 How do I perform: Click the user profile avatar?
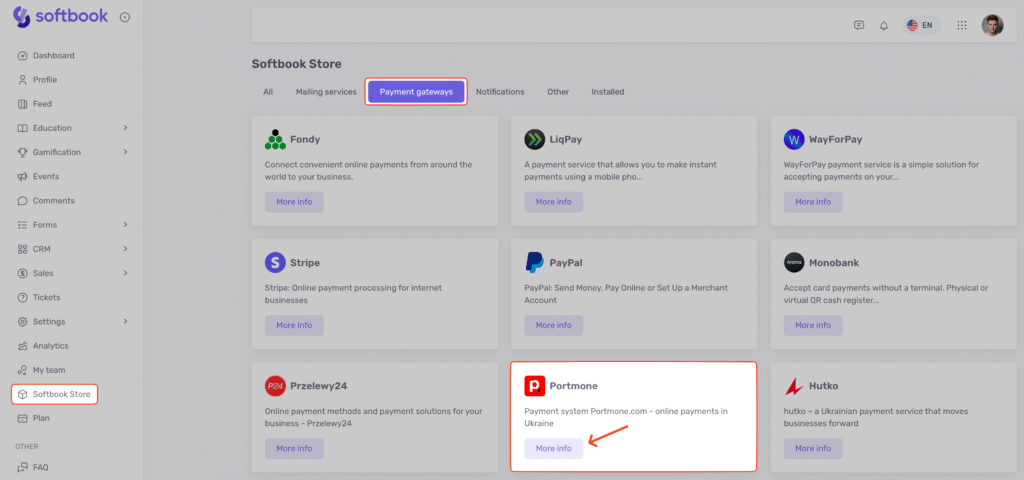992,25
